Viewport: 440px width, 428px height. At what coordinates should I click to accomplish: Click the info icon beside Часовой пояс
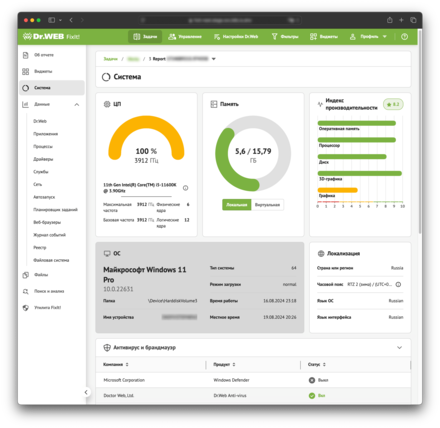pyautogui.click(x=398, y=284)
